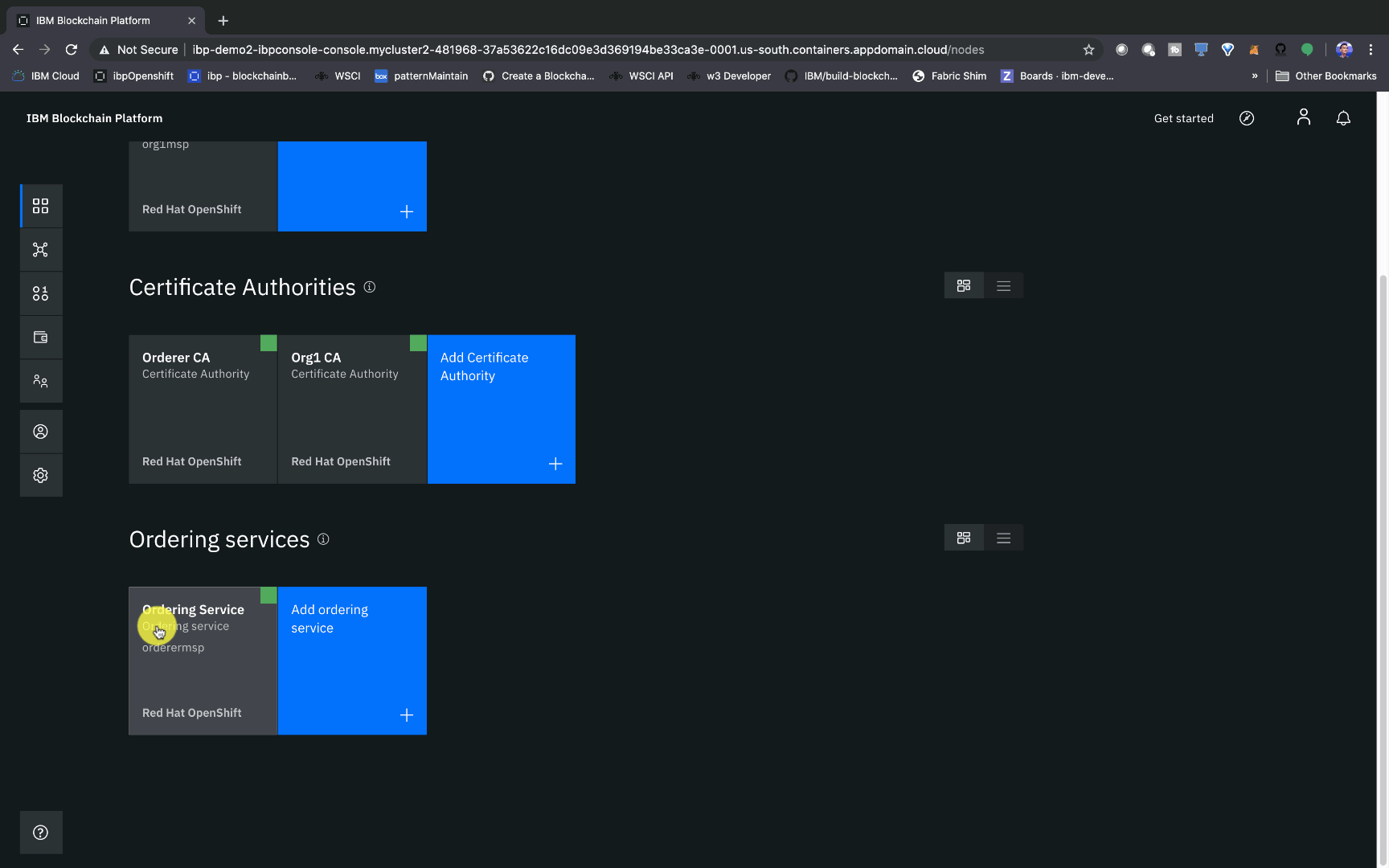Switch Ordering services to grid view
Viewport: 1389px width, 868px height.
(964, 538)
